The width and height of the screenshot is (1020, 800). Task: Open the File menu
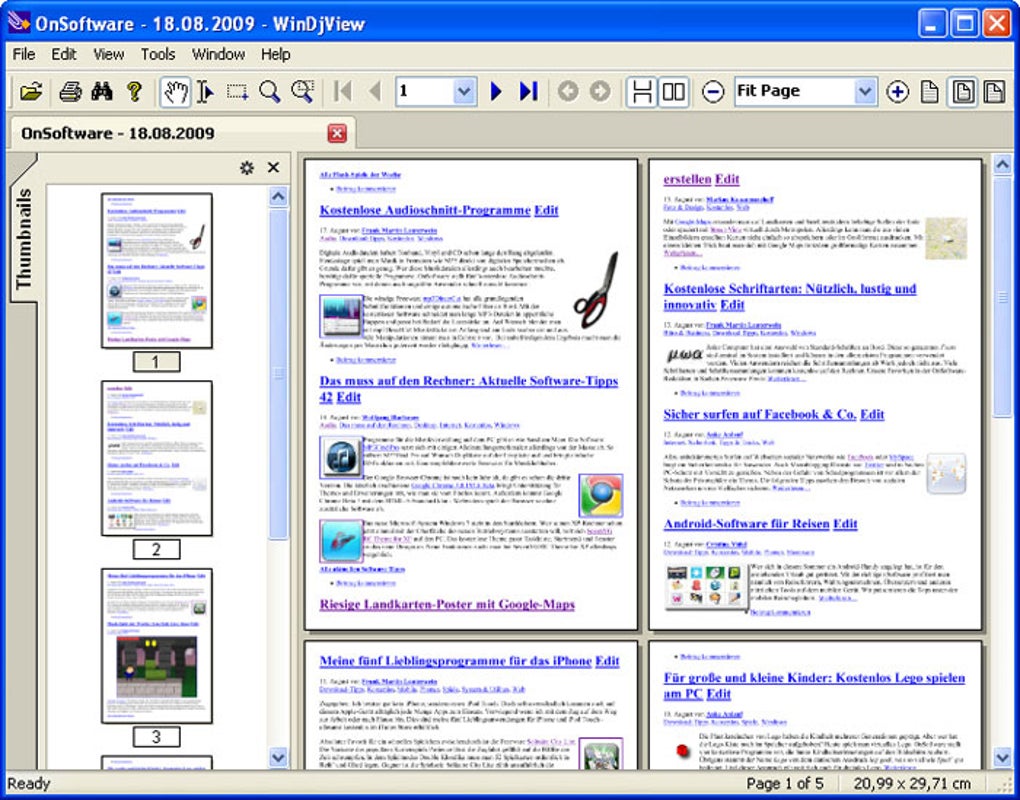(24, 54)
